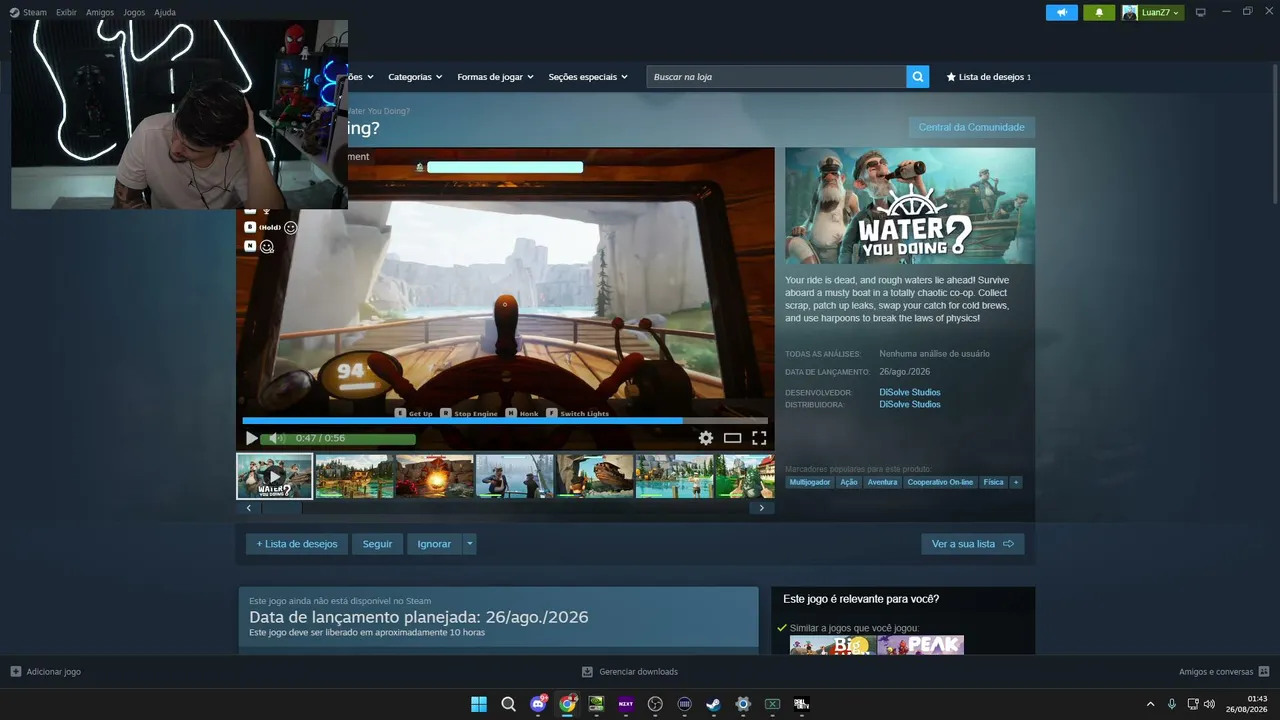This screenshot has height=720, width=1280.
Task: Open the Exibir menu
Action: pos(66,13)
